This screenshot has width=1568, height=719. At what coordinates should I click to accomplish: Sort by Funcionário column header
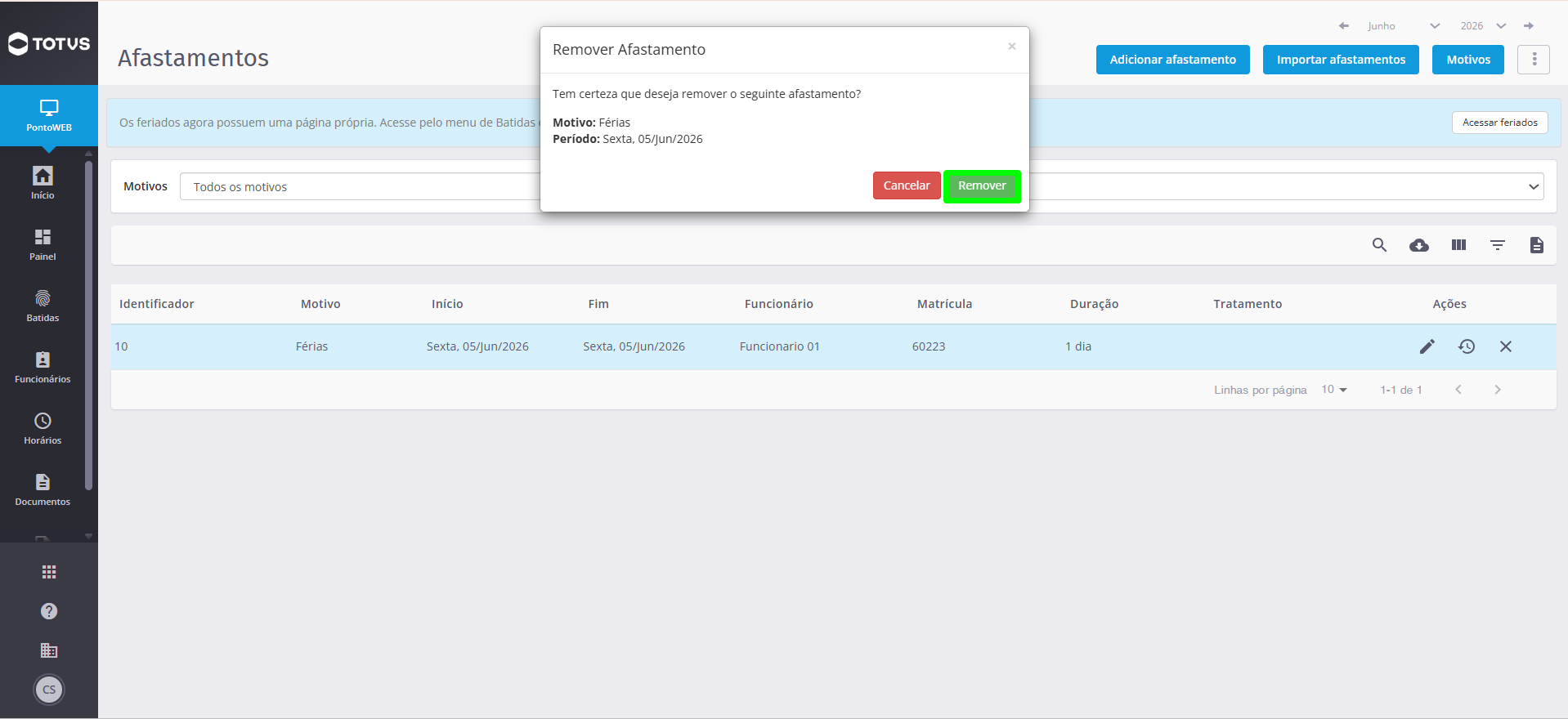coord(779,304)
